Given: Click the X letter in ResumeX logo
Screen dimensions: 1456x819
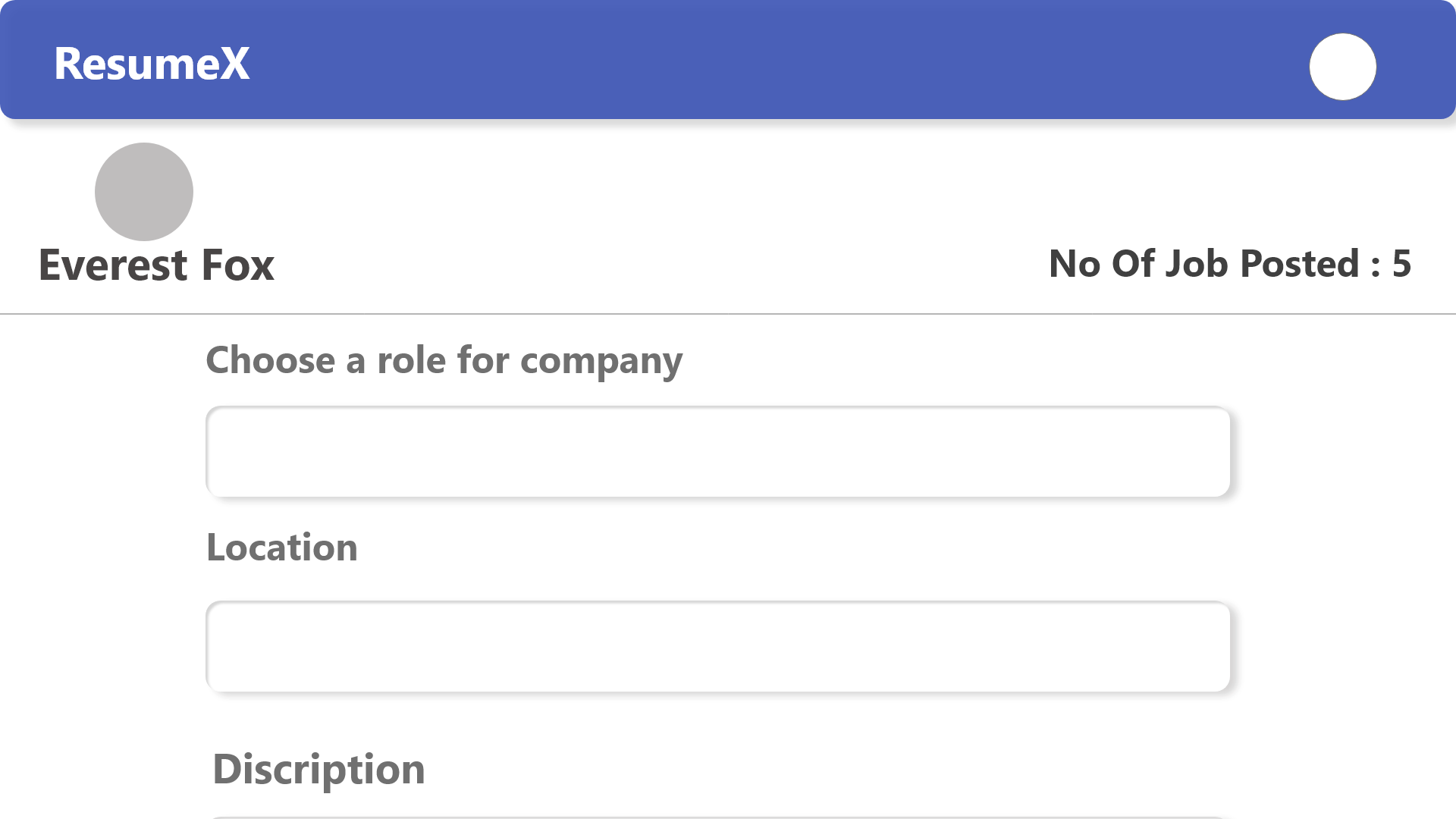Looking at the screenshot, I should pyautogui.click(x=234, y=64).
